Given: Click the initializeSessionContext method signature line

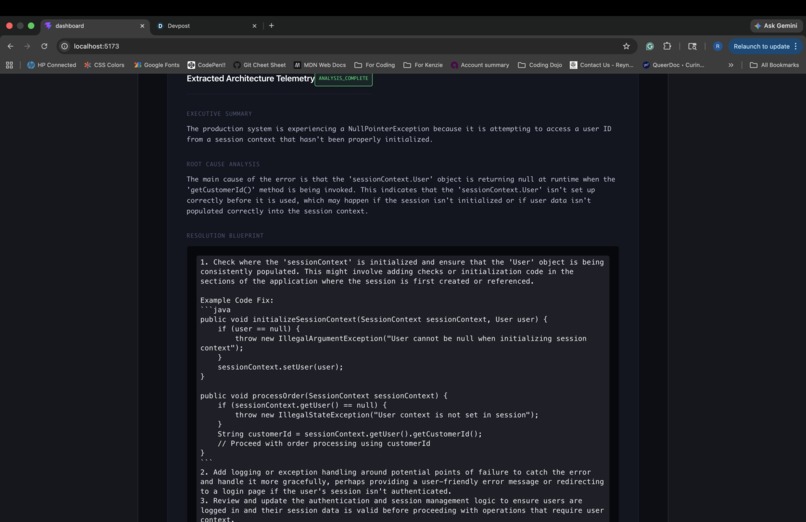Looking at the screenshot, I should pos(374,319).
